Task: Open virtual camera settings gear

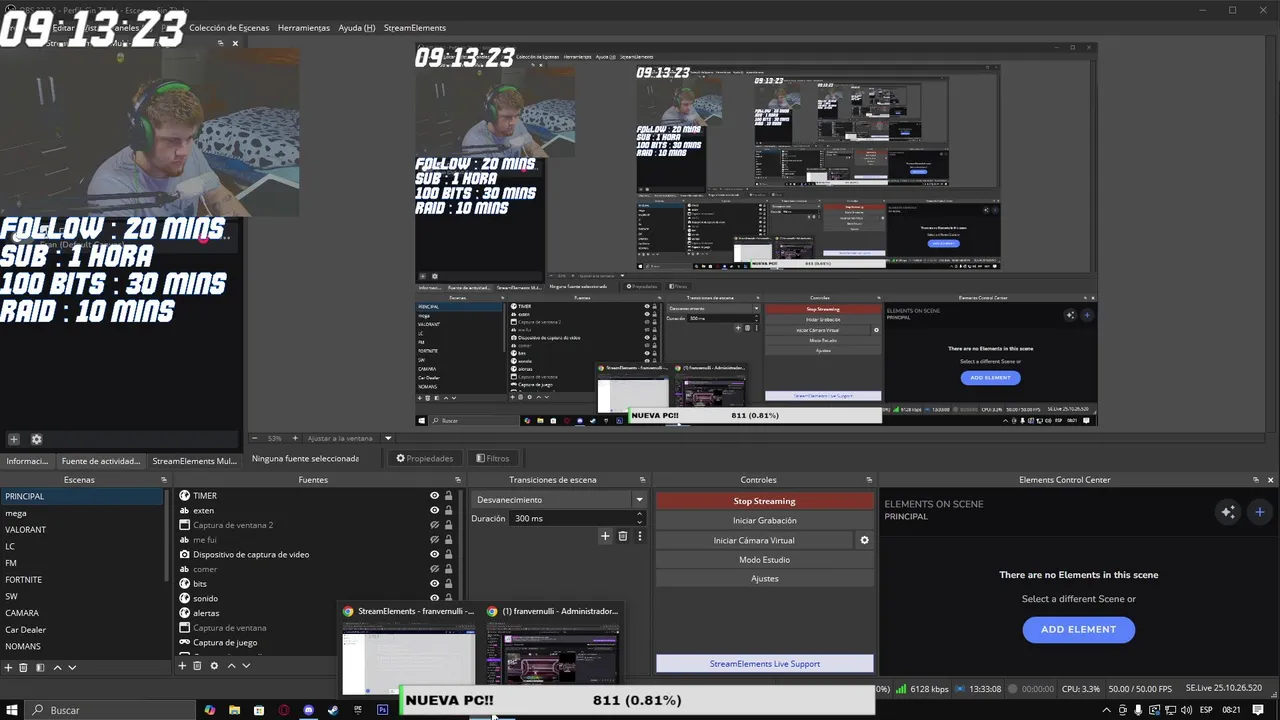Action: click(x=865, y=540)
